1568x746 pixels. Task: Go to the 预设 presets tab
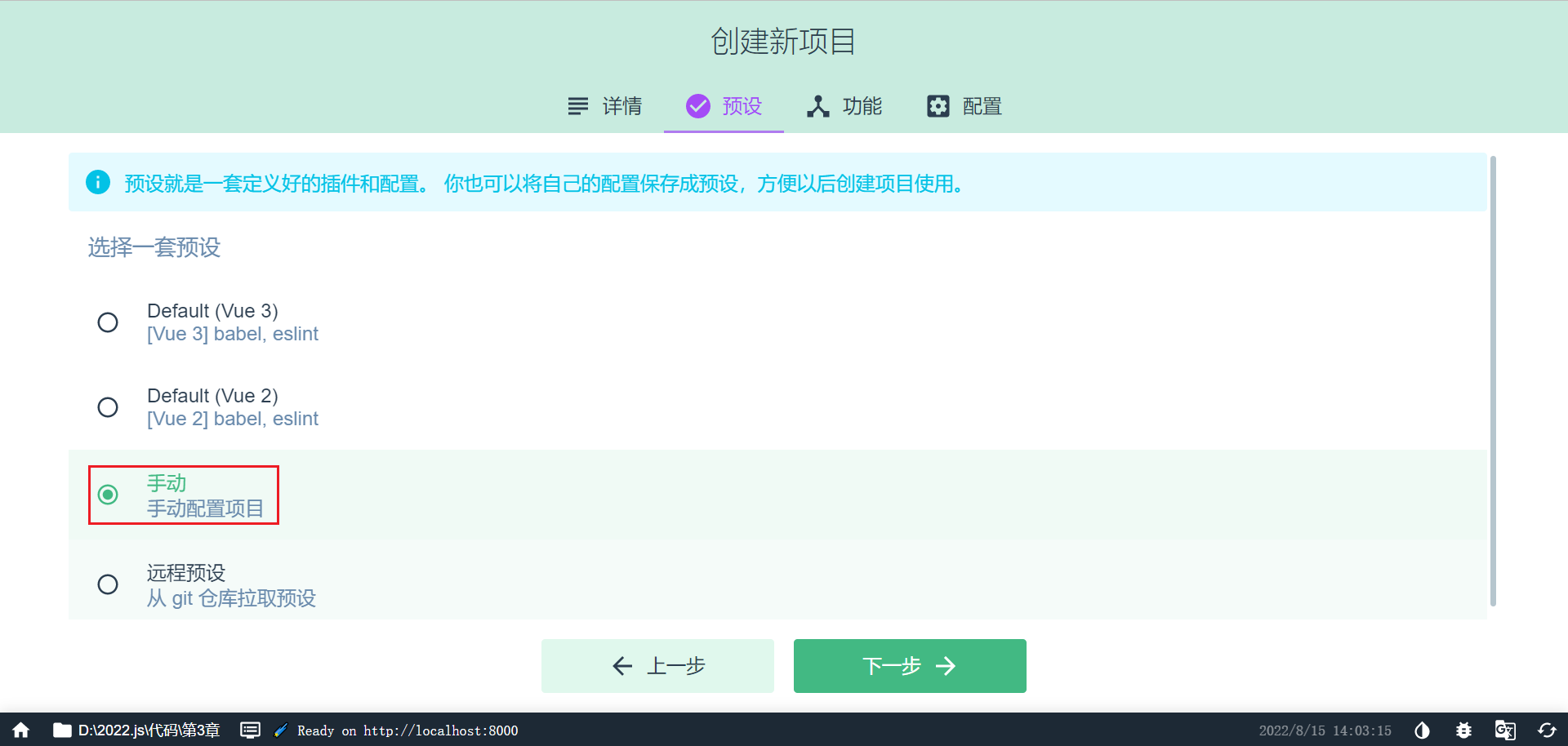[x=724, y=106]
